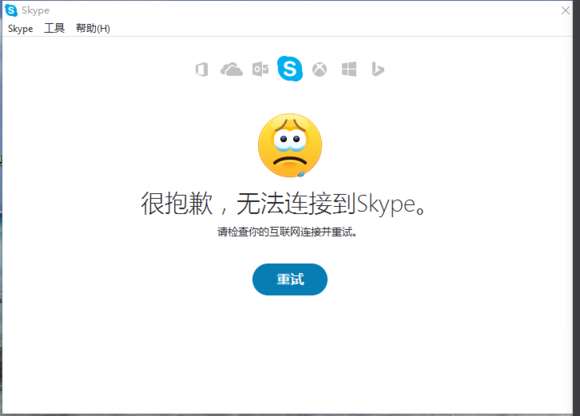
Task: Open the Bing icon
Action: point(377,69)
